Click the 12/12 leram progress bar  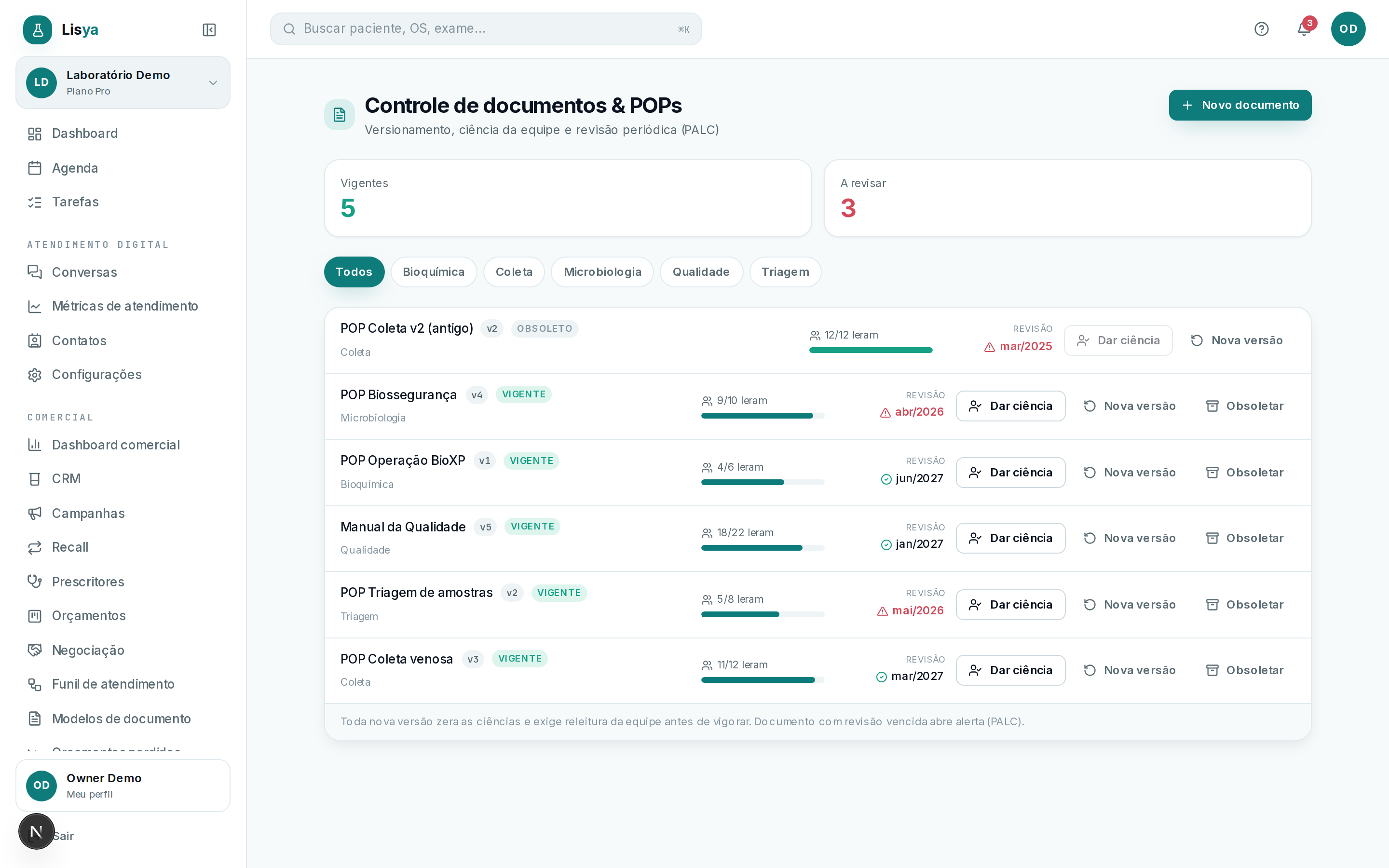(871, 350)
